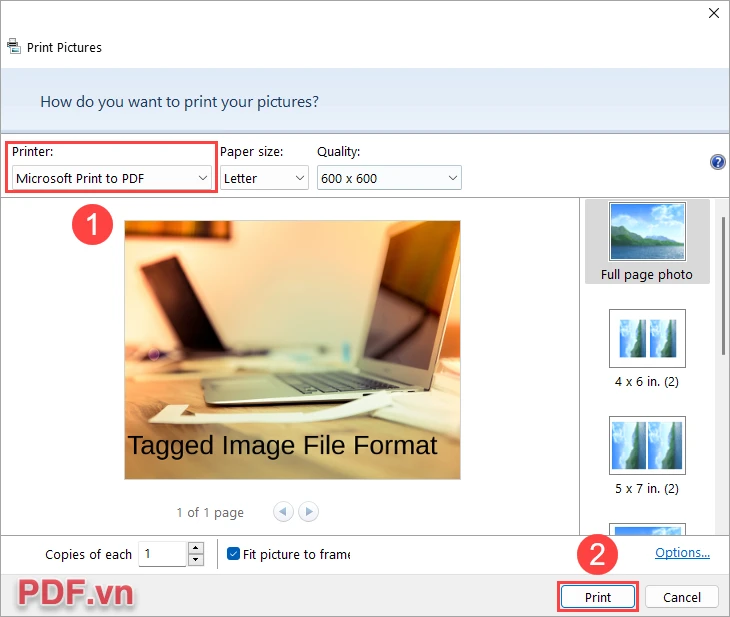Click the Cancel button

(682, 597)
